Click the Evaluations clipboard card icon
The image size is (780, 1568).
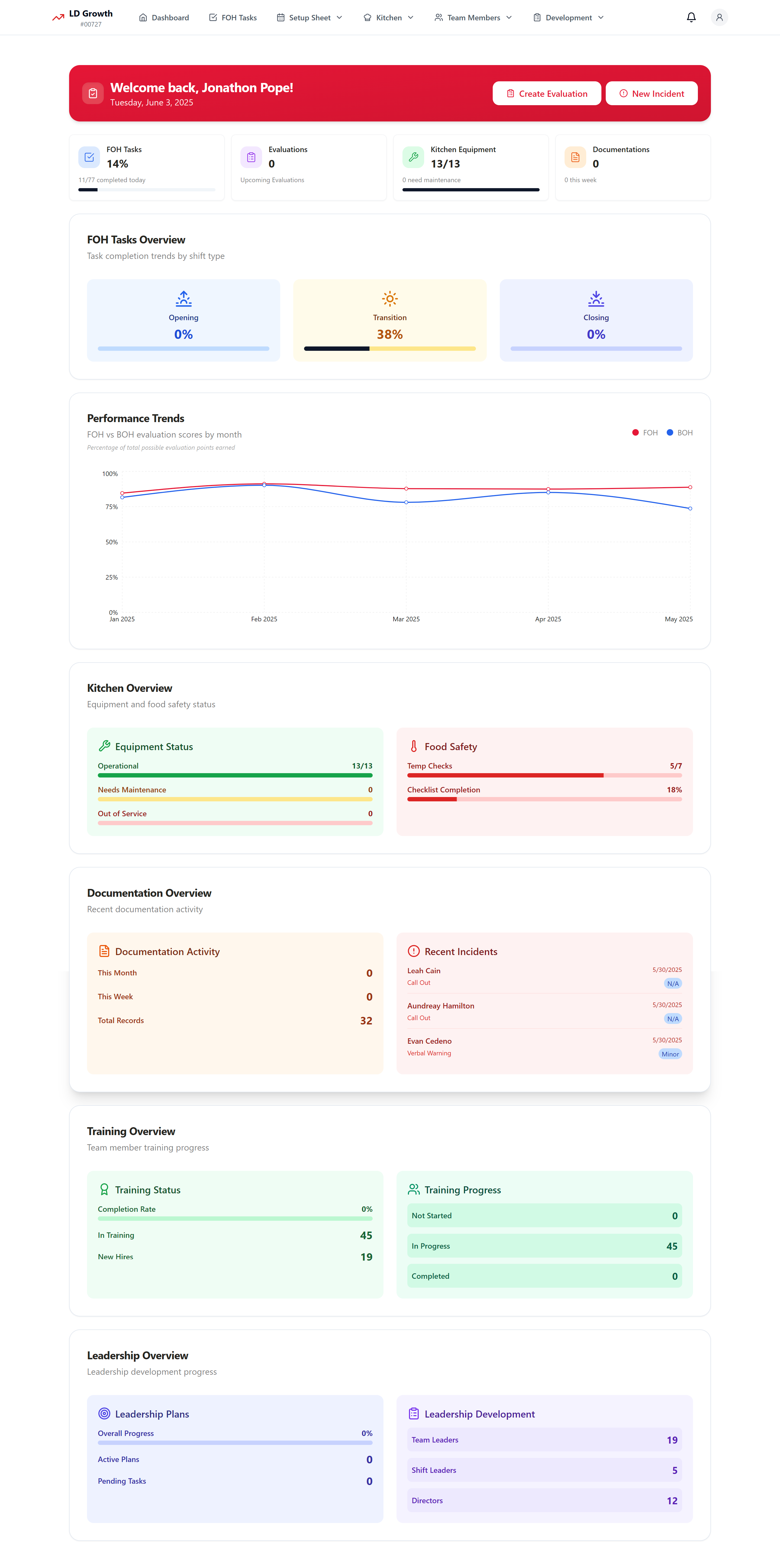coord(251,157)
